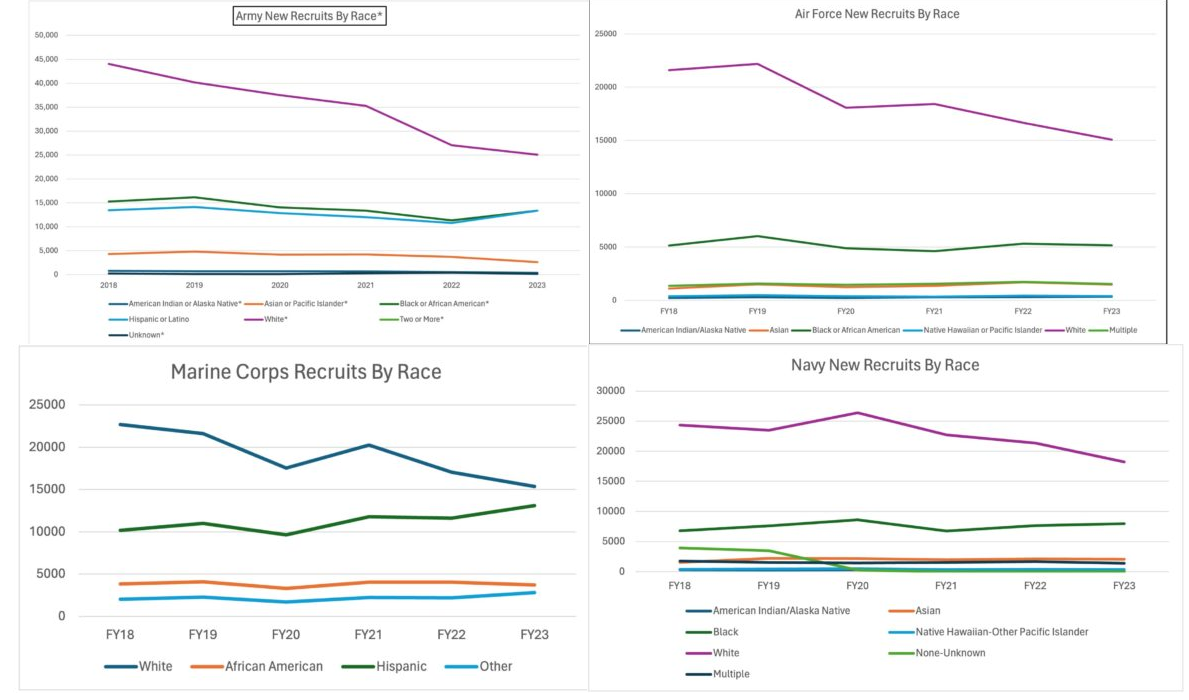Screen dimensions: 1189x700
Task: Click the 'Air Force New Recruits By Race' title
Action: point(877,14)
